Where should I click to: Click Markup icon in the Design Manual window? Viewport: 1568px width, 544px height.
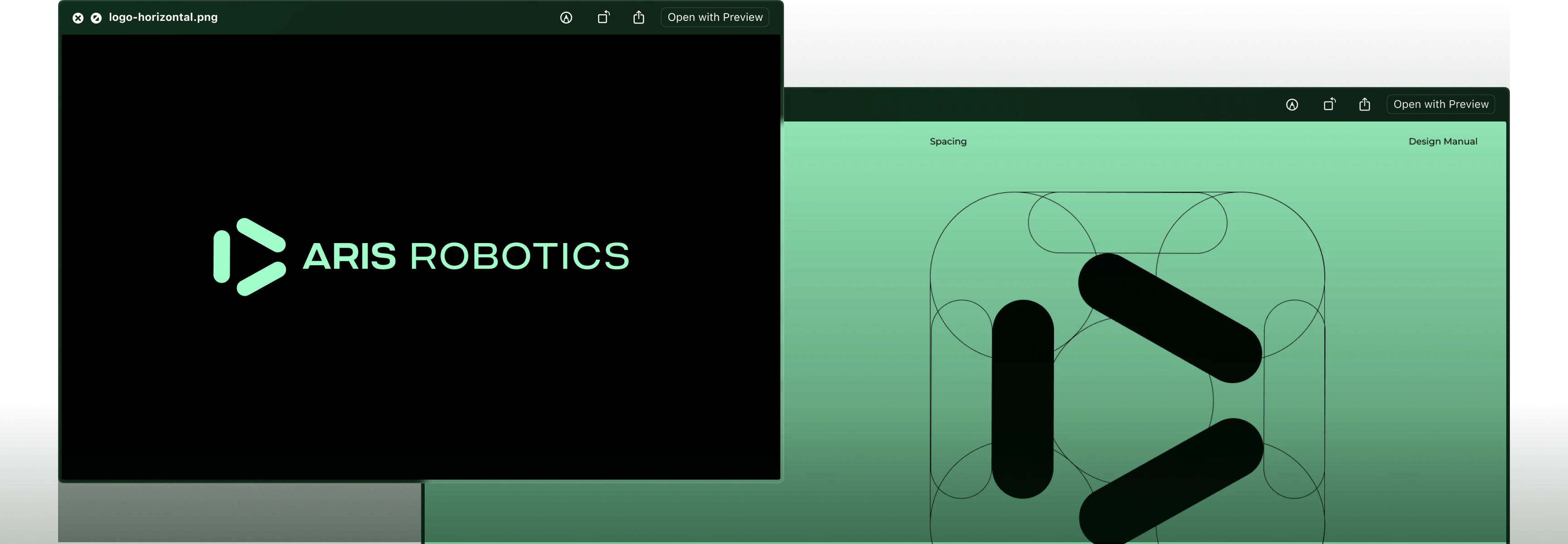click(1292, 105)
